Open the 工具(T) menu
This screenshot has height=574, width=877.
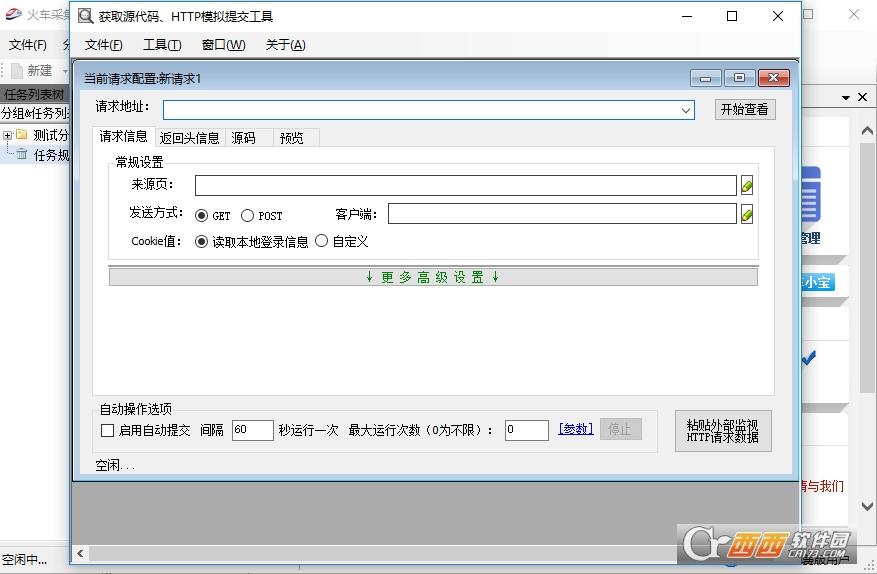click(x=162, y=45)
